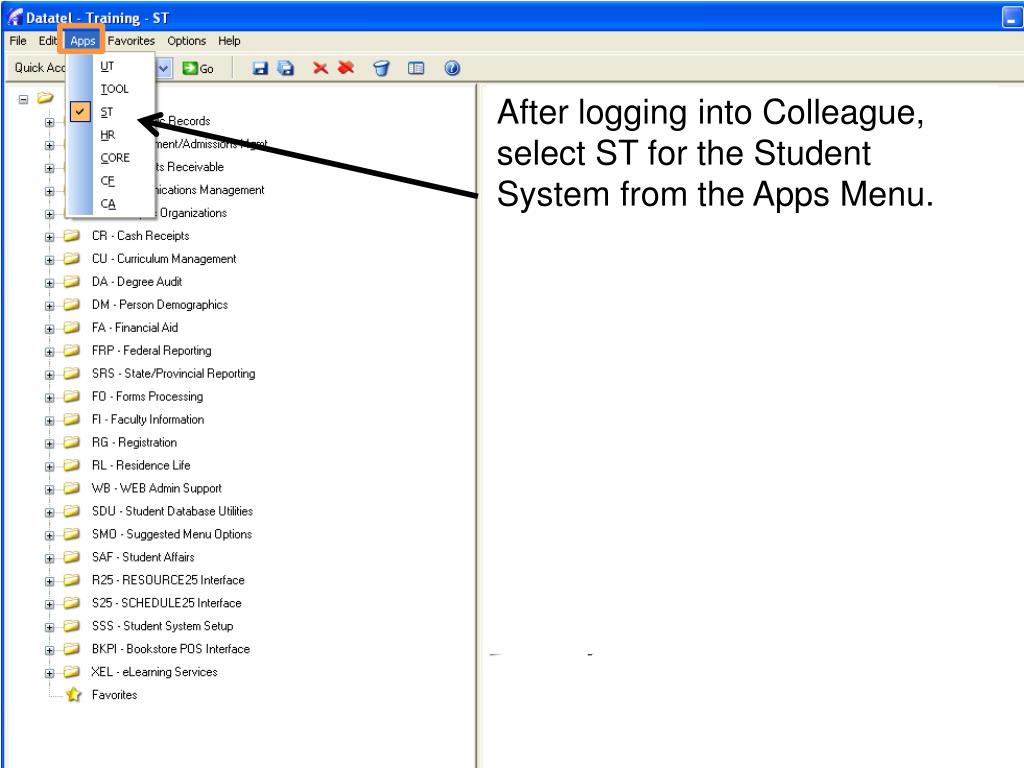Minimize the Datatel window
The width and height of the screenshot is (1024, 768).
pos(1012,17)
